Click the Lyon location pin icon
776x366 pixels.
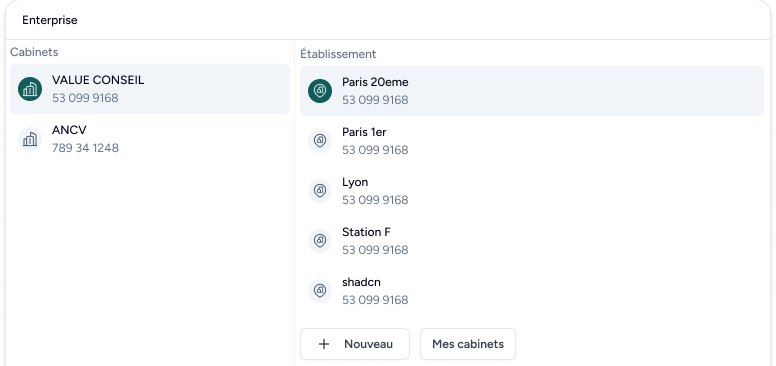320,191
